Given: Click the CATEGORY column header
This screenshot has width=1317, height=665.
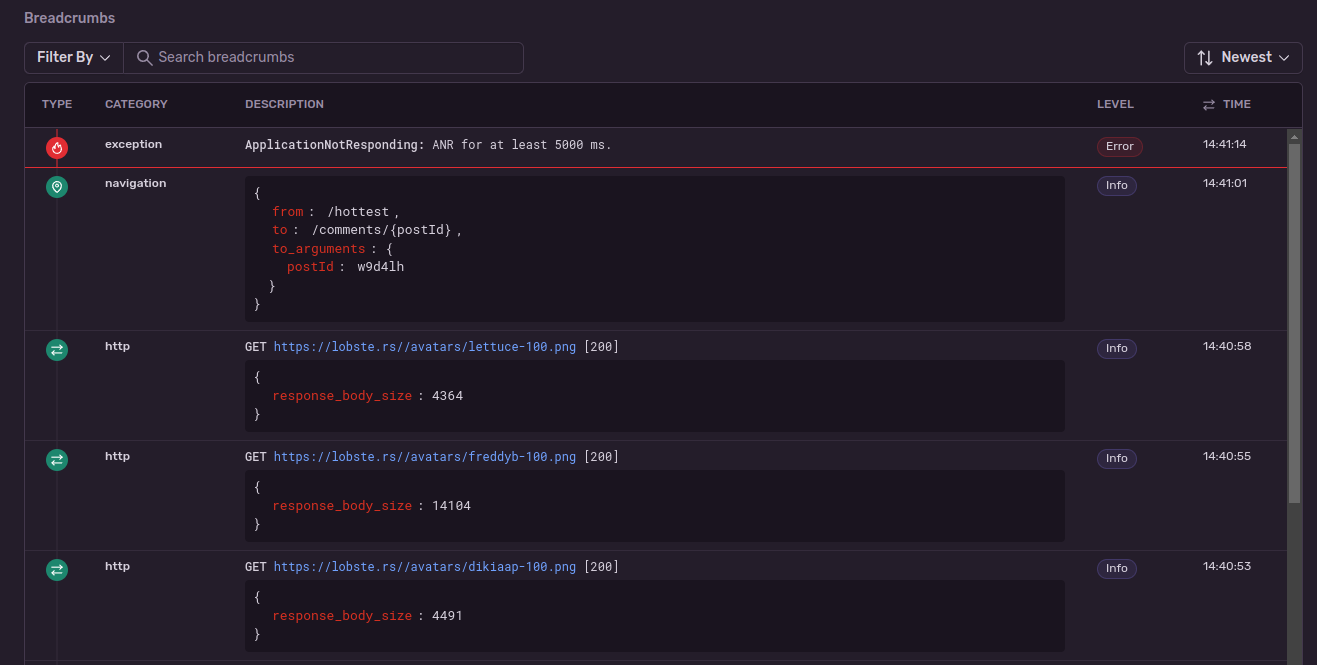Looking at the screenshot, I should (136, 104).
